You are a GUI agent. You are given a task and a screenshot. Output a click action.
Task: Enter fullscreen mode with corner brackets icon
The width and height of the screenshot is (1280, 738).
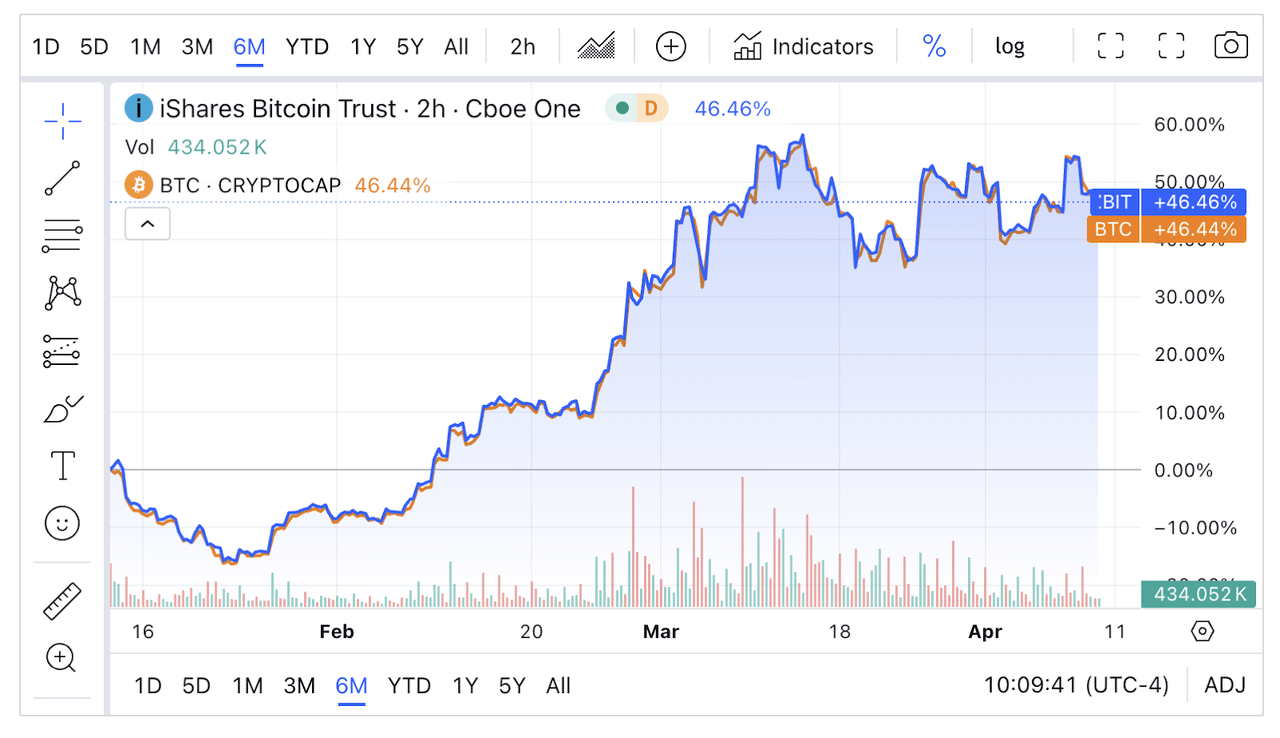1110,46
